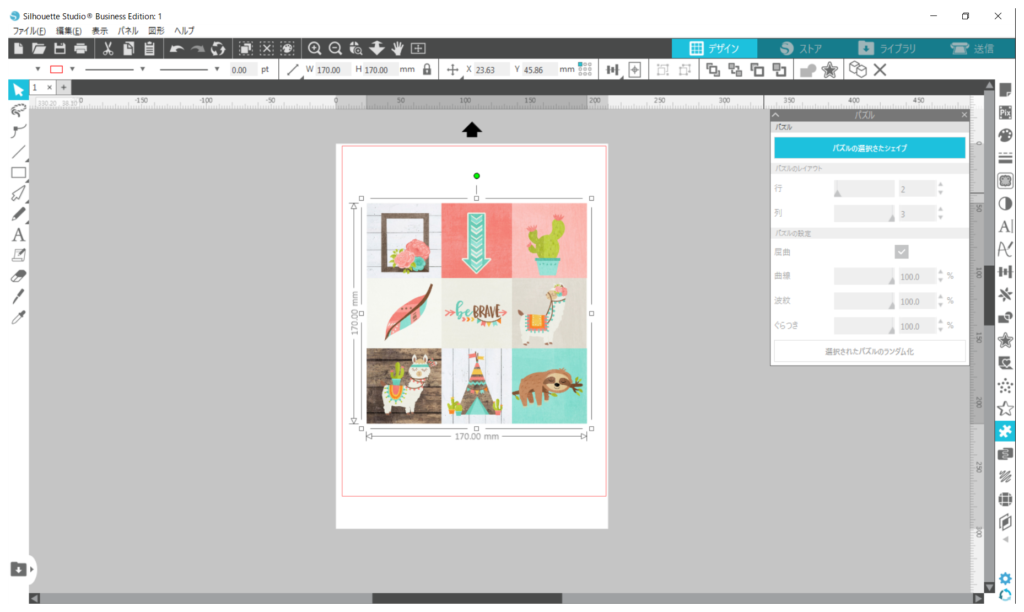Click the horizontal scrollbar thumb
This screenshot has height=612, width=1024.
click(467, 598)
